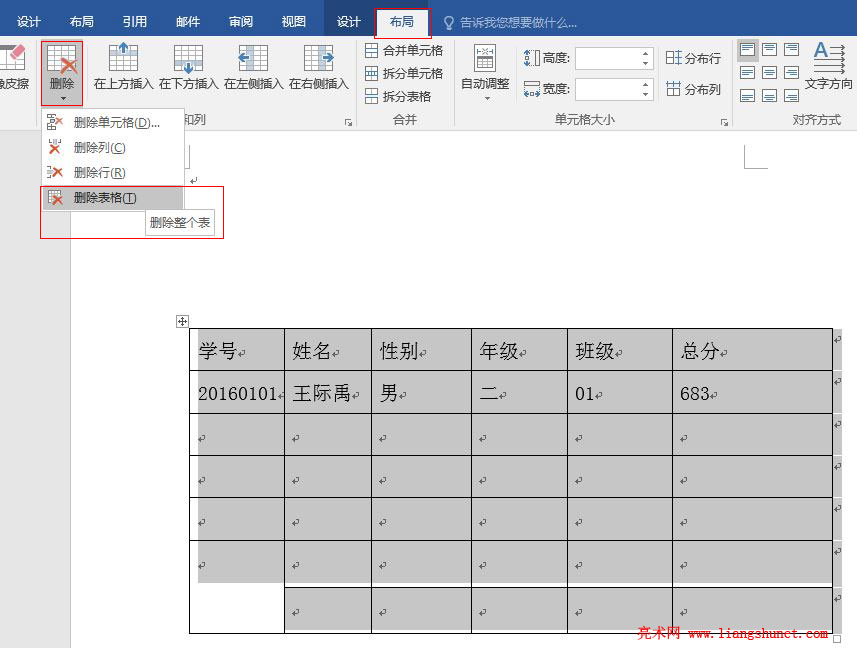Click inside the 宽度 (Width) input field
This screenshot has height=648, width=857.
coord(610,89)
